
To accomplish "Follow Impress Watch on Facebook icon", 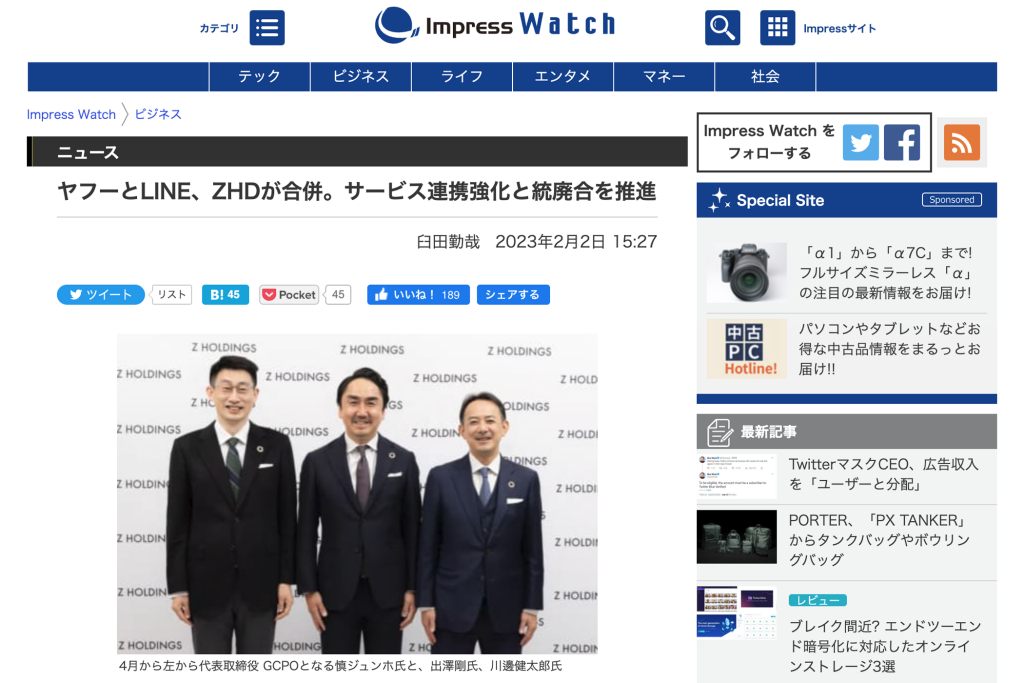I will click(x=902, y=142).
